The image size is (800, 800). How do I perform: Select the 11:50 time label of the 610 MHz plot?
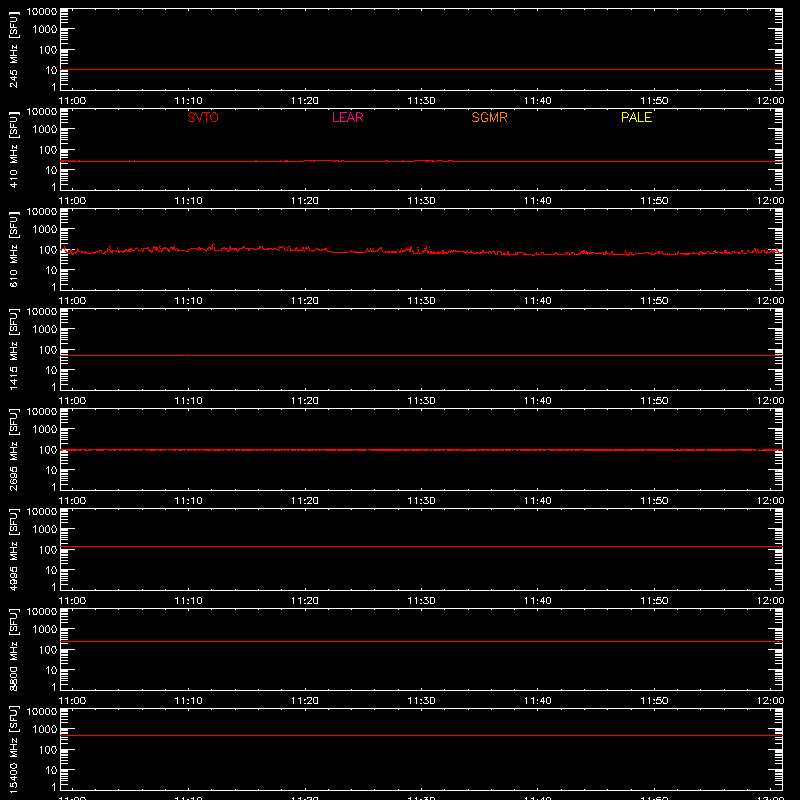654,301
